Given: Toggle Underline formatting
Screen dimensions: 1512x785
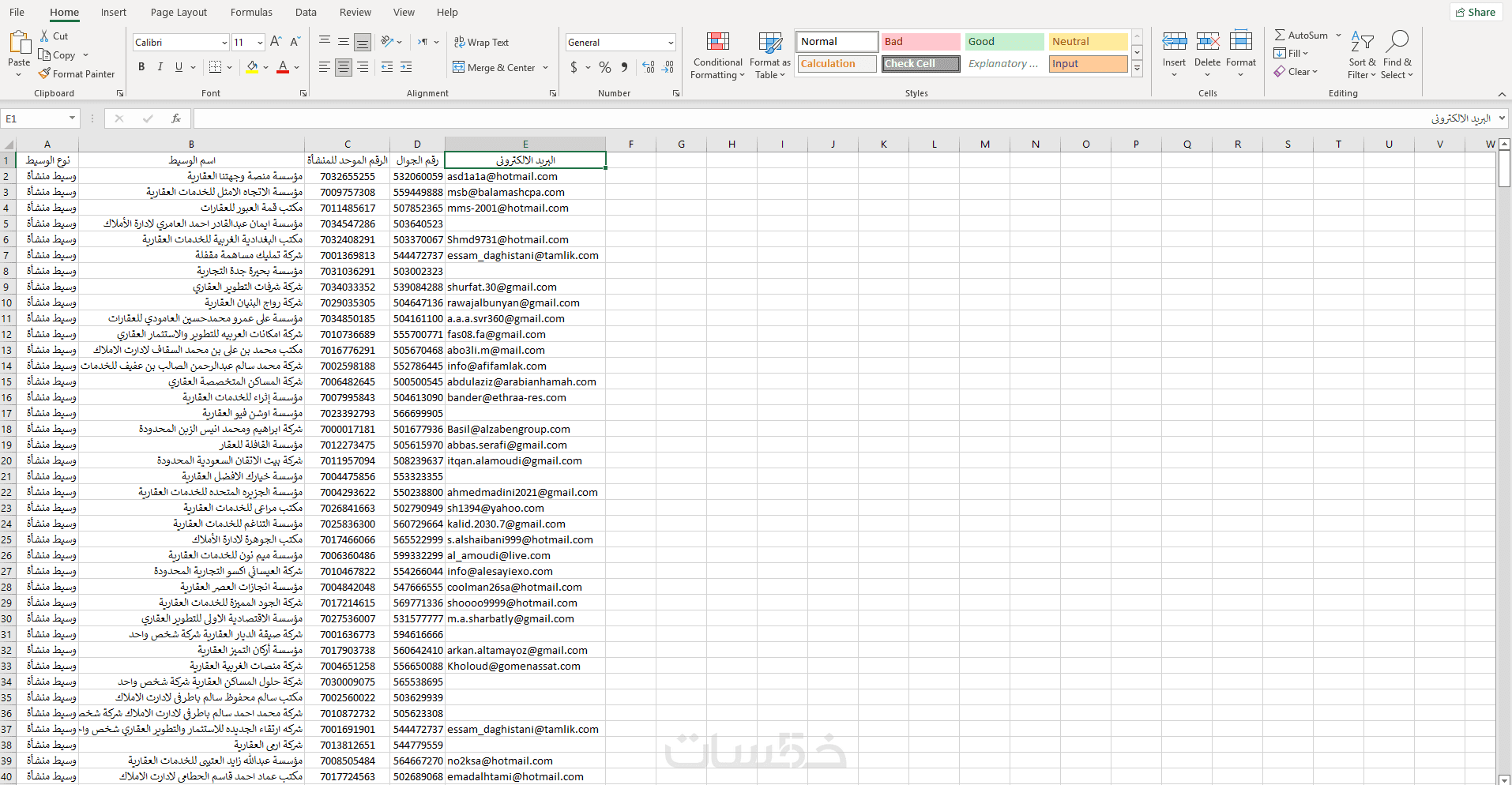Looking at the screenshot, I should [179, 67].
